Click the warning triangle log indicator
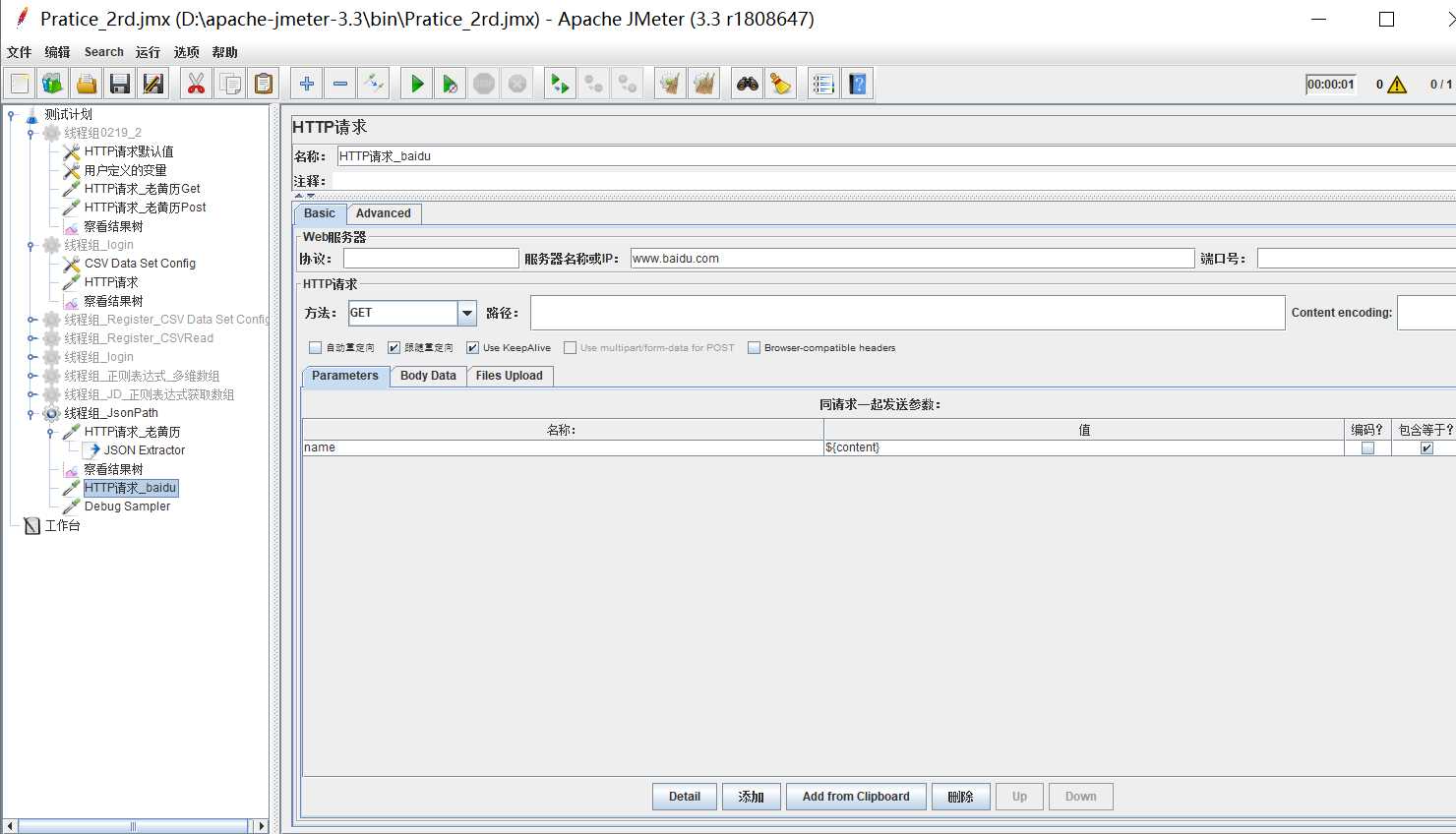 click(1397, 85)
